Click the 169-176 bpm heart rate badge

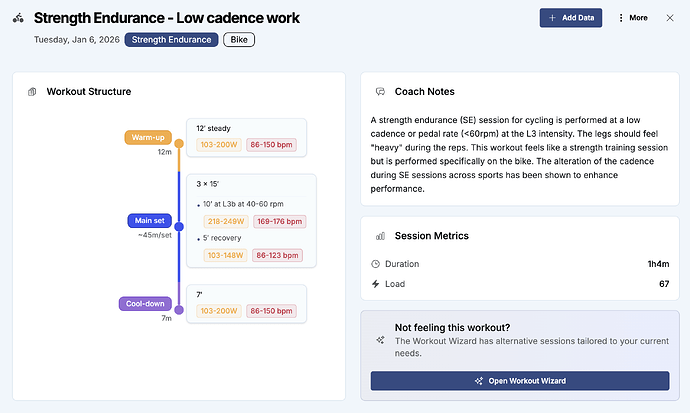pyautogui.click(x=281, y=221)
